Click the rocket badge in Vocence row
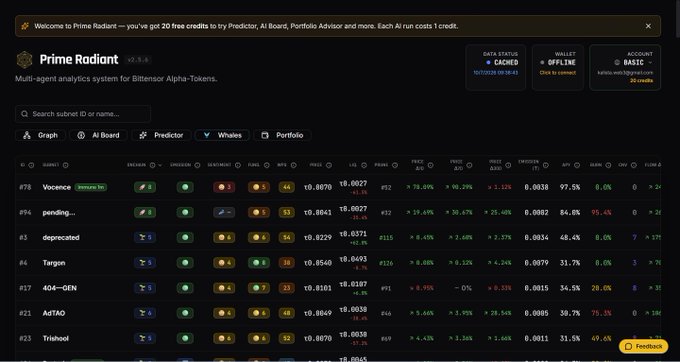This screenshot has width=680, height=362. pyautogui.click(x=145, y=187)
